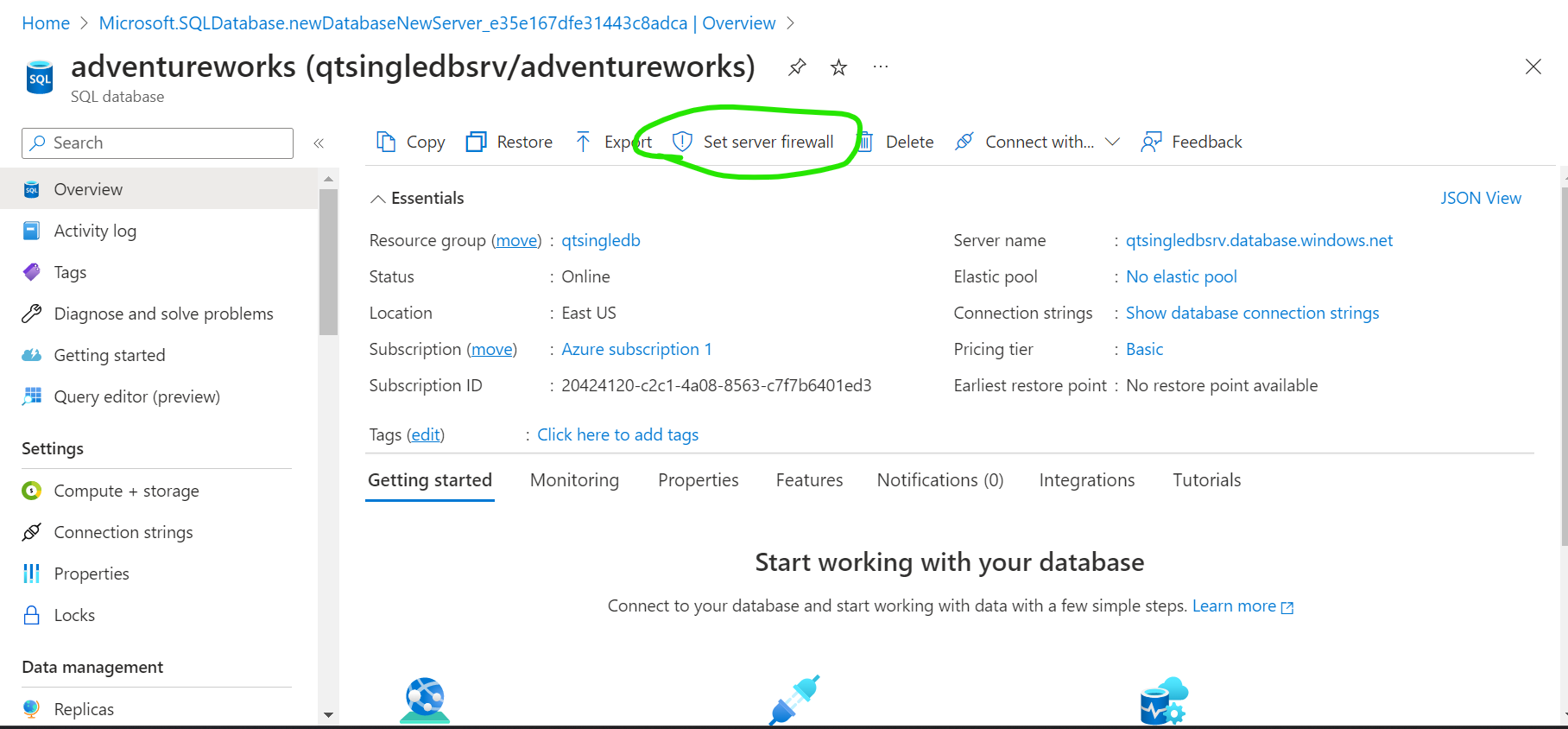Screen dimensions: 1568x729
Task: Expand the Connect with dropdown arrow
Action: pos(1112,142)
